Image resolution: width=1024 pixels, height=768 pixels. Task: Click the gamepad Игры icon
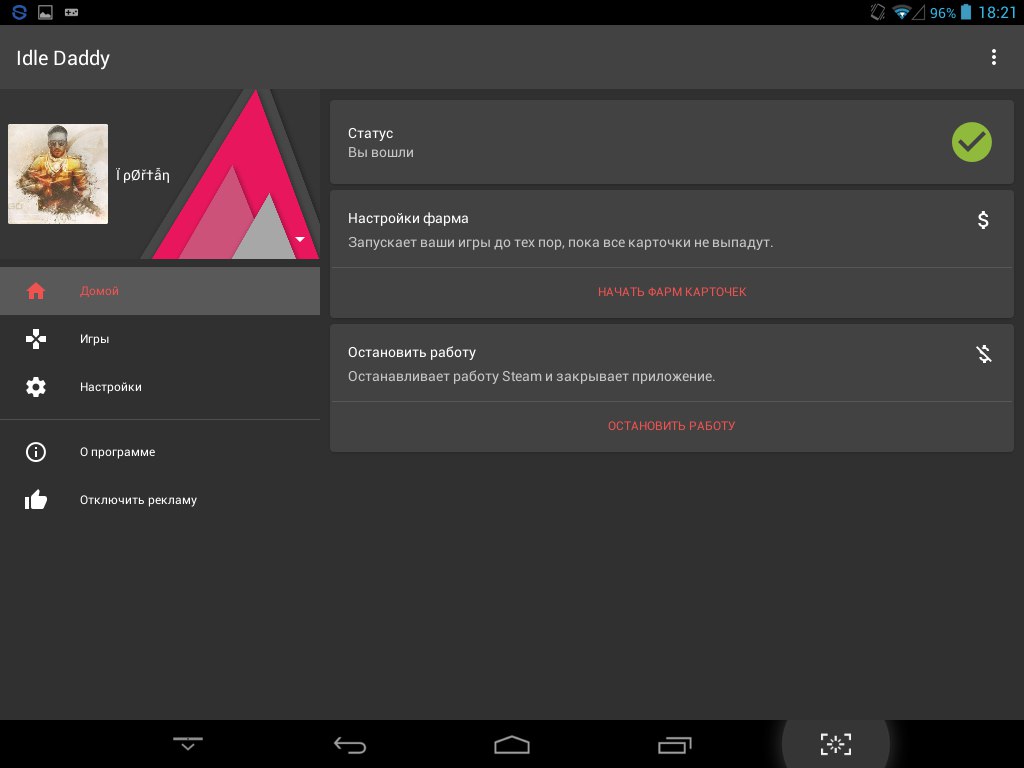point(36,339)
